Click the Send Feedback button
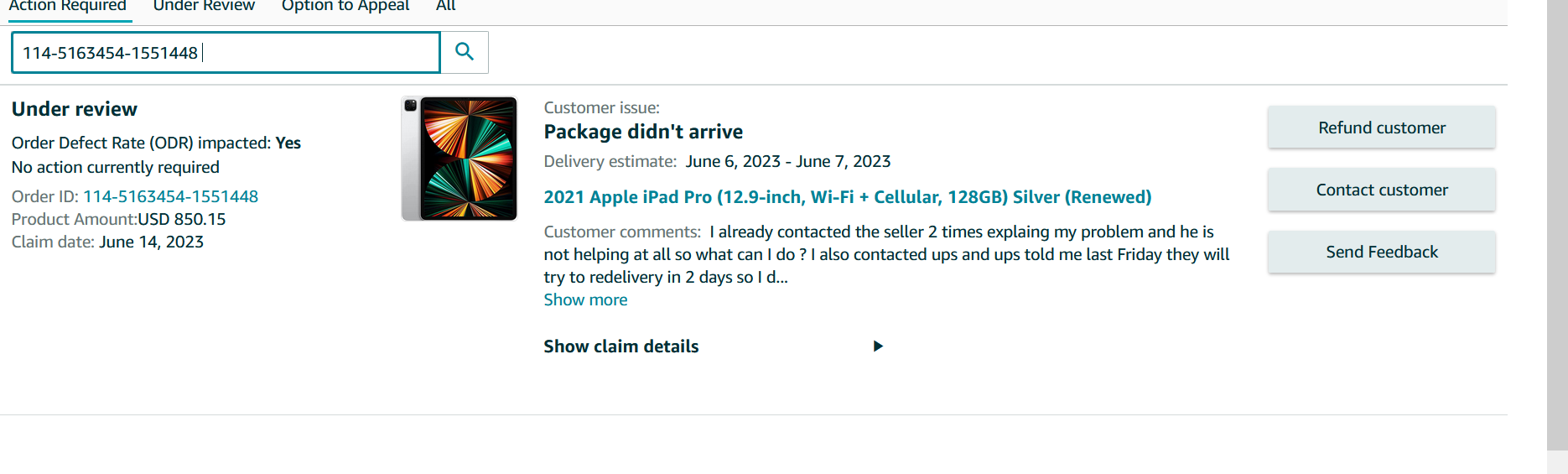This screenshot has height=474, width=1568. [1381, 252]
